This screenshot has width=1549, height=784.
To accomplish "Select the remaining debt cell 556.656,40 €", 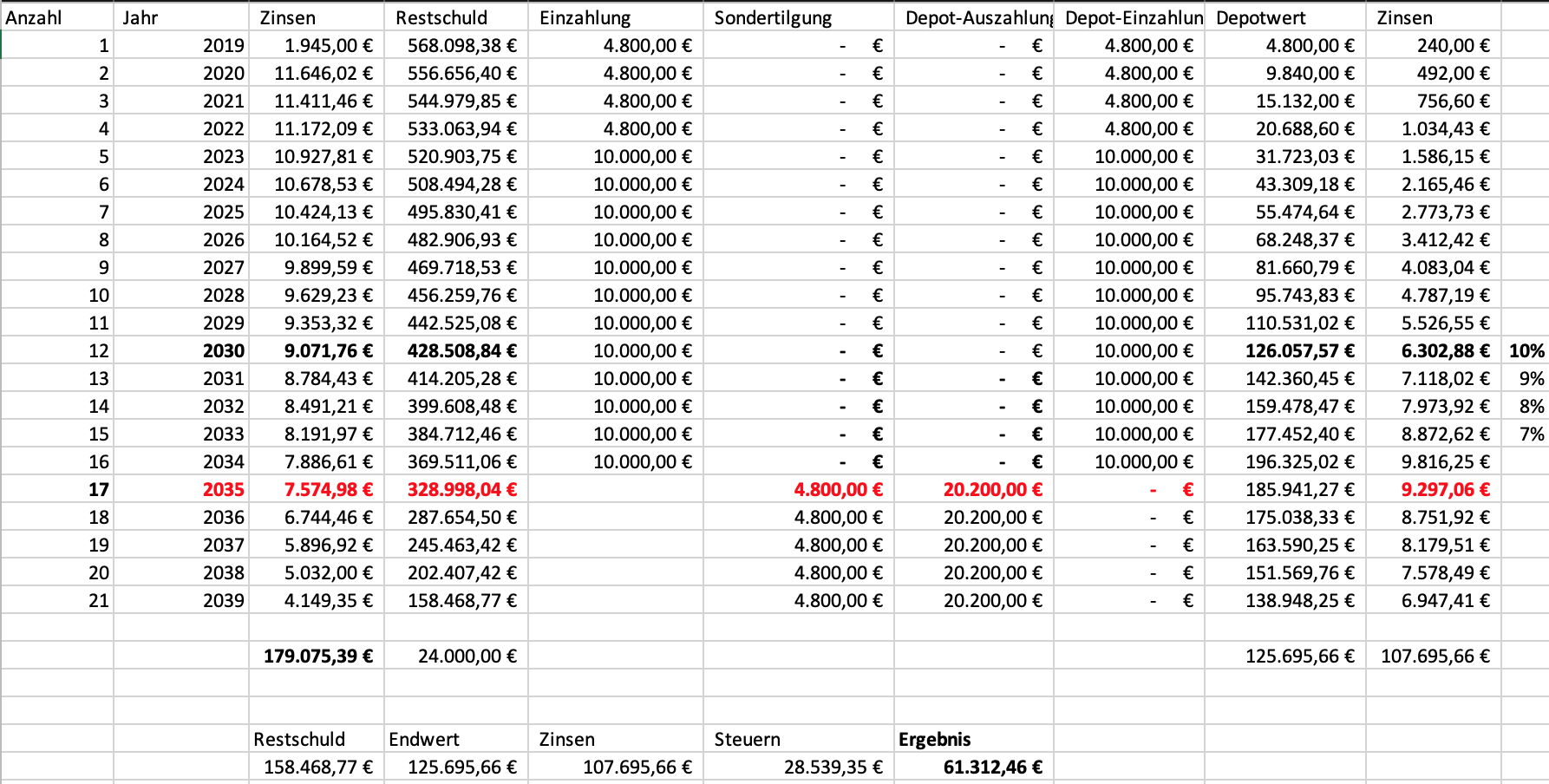I will pos(456,73).
